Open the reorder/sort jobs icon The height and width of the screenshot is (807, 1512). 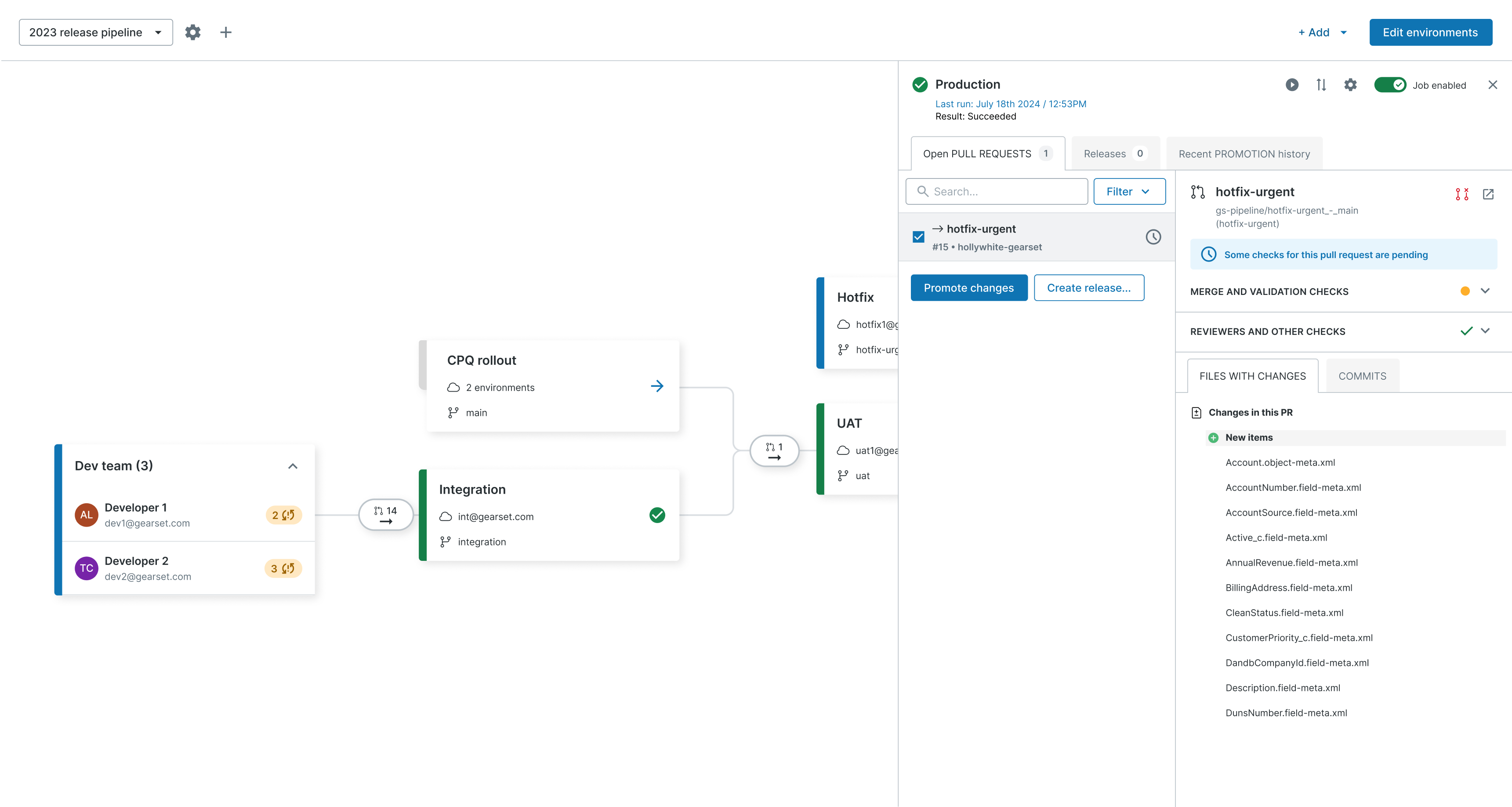1321,84
